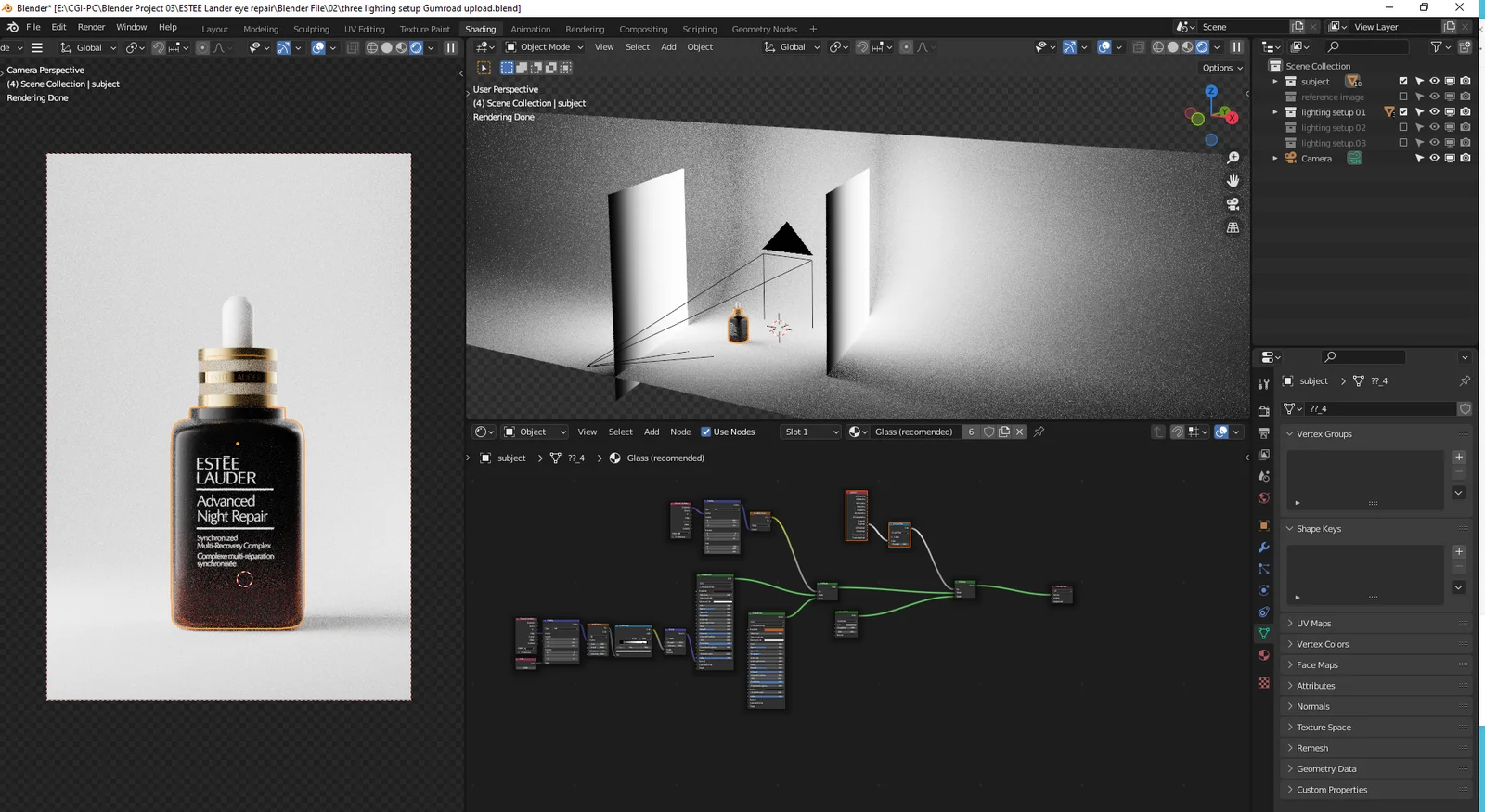
Task: Select solid shading in right viewport
Action: click(x=1173, y=47)
